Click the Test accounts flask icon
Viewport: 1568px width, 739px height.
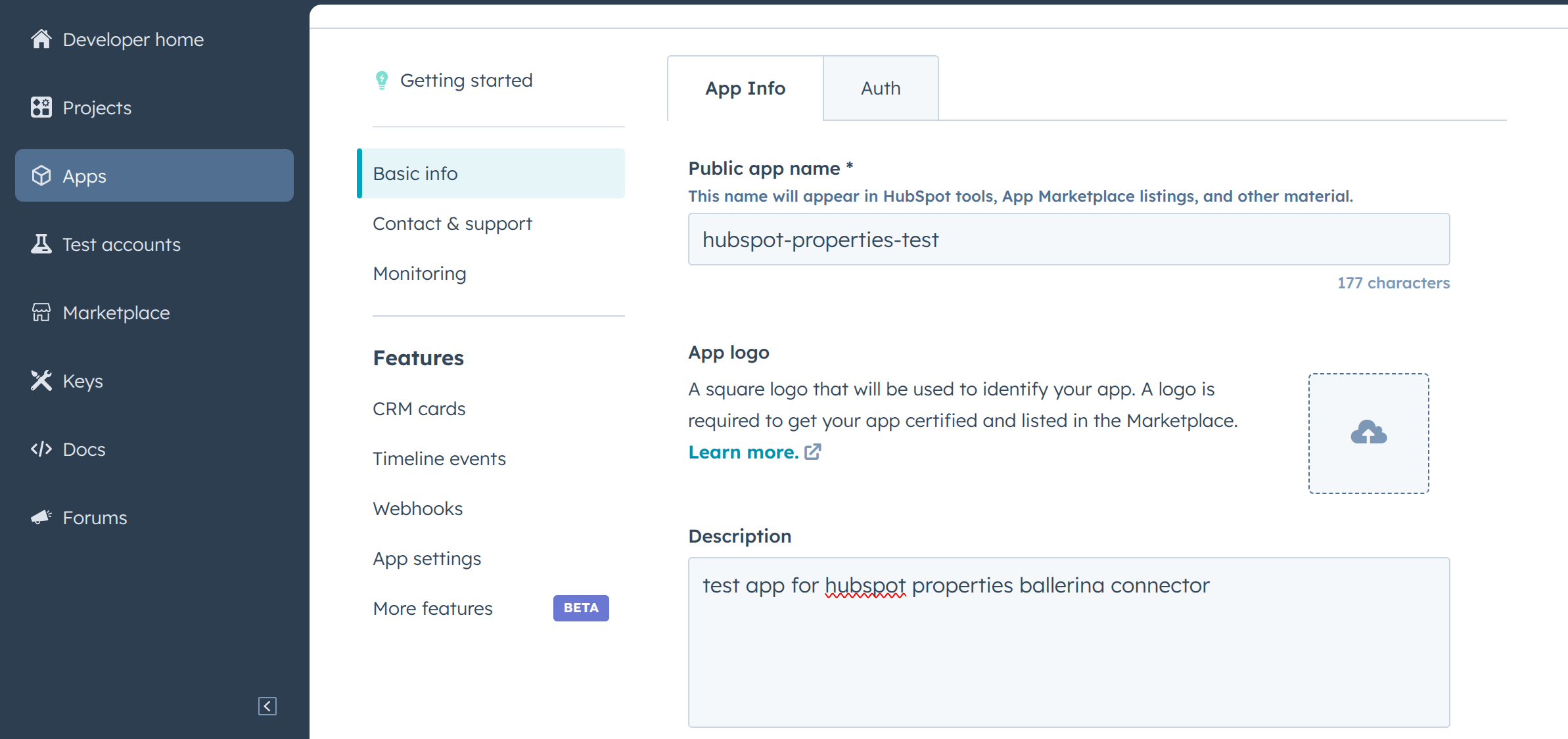tap(41, 244)
